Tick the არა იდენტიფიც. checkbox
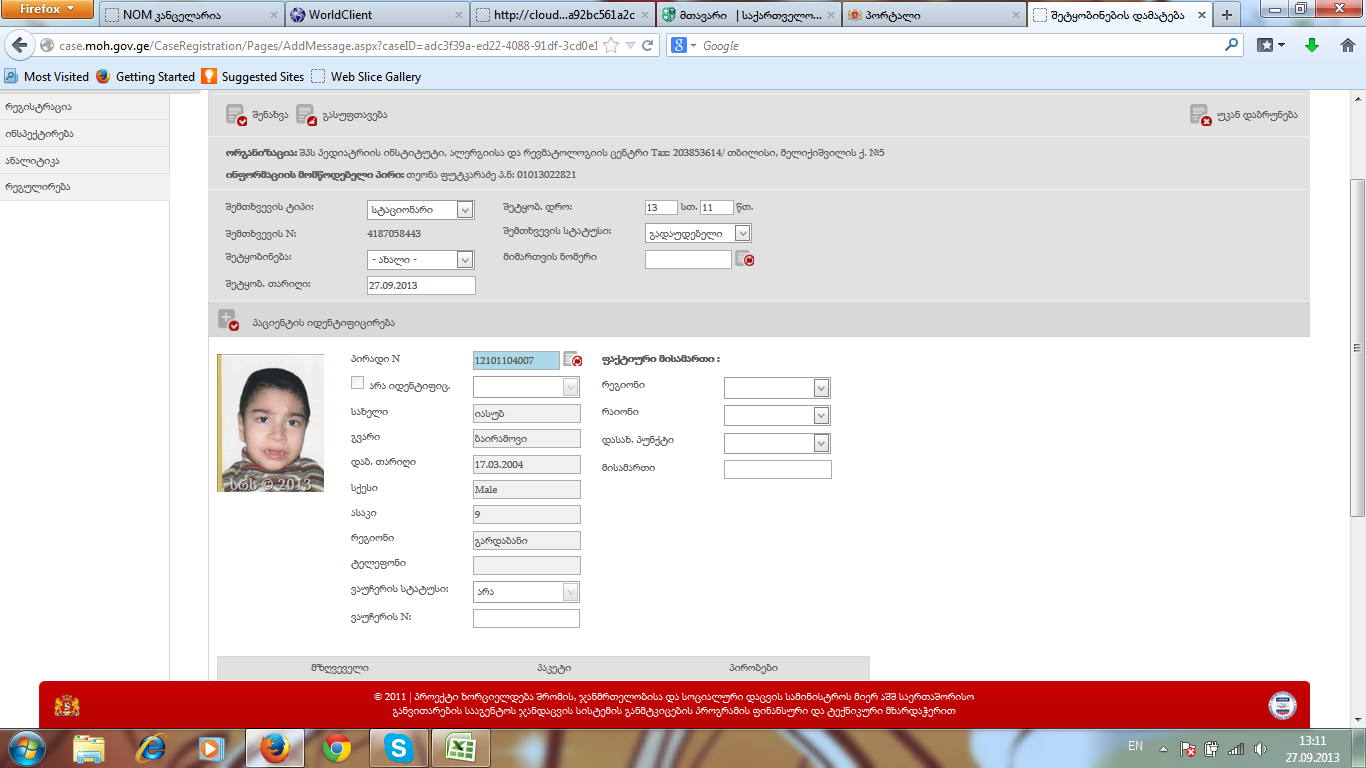 (357, 383)
